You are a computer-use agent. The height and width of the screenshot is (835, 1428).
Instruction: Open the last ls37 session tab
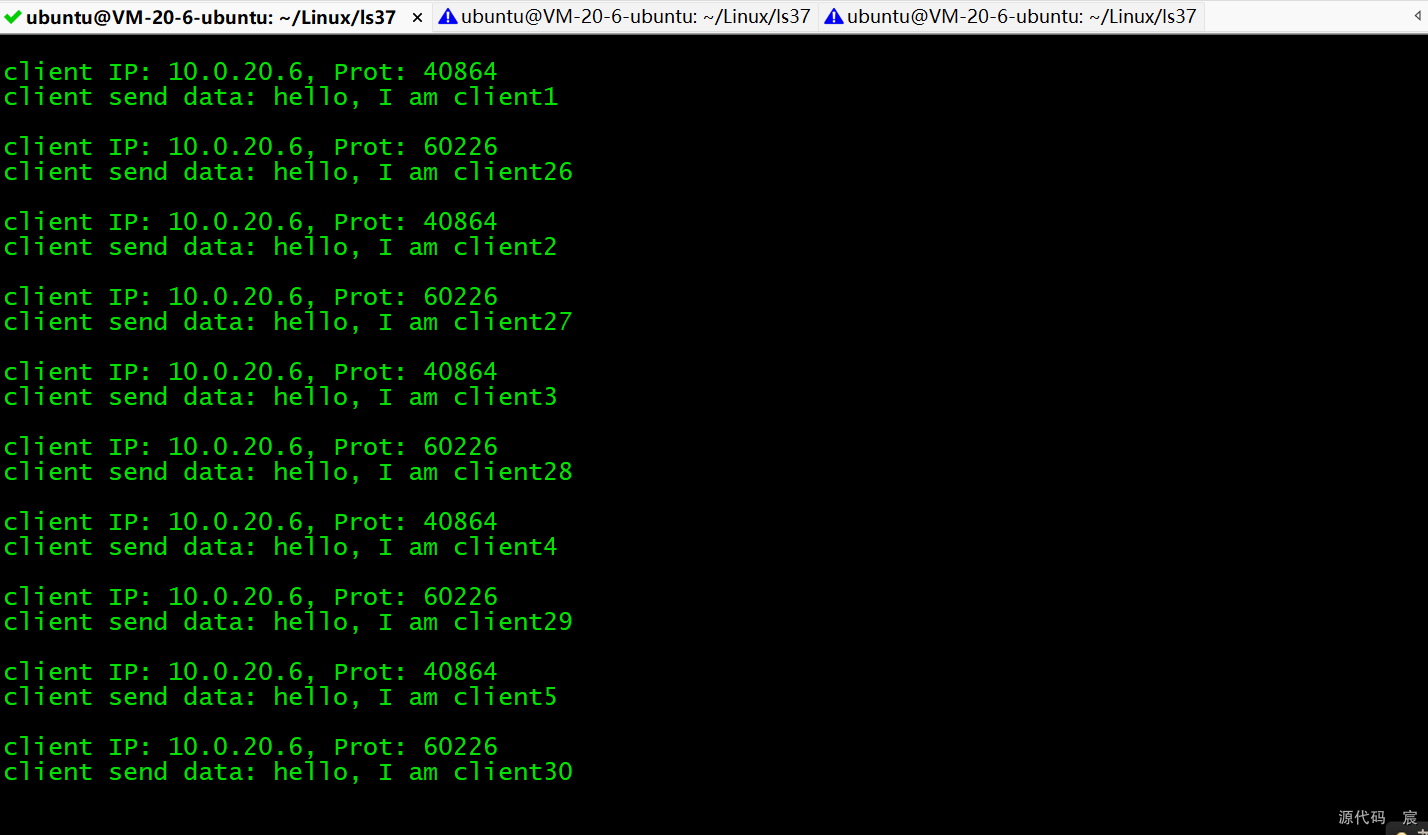(1011, 17)
